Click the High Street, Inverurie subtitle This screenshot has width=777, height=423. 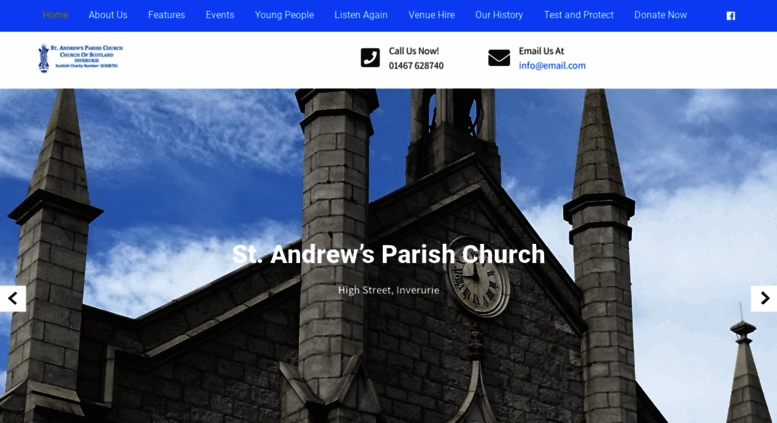[388, 290]
